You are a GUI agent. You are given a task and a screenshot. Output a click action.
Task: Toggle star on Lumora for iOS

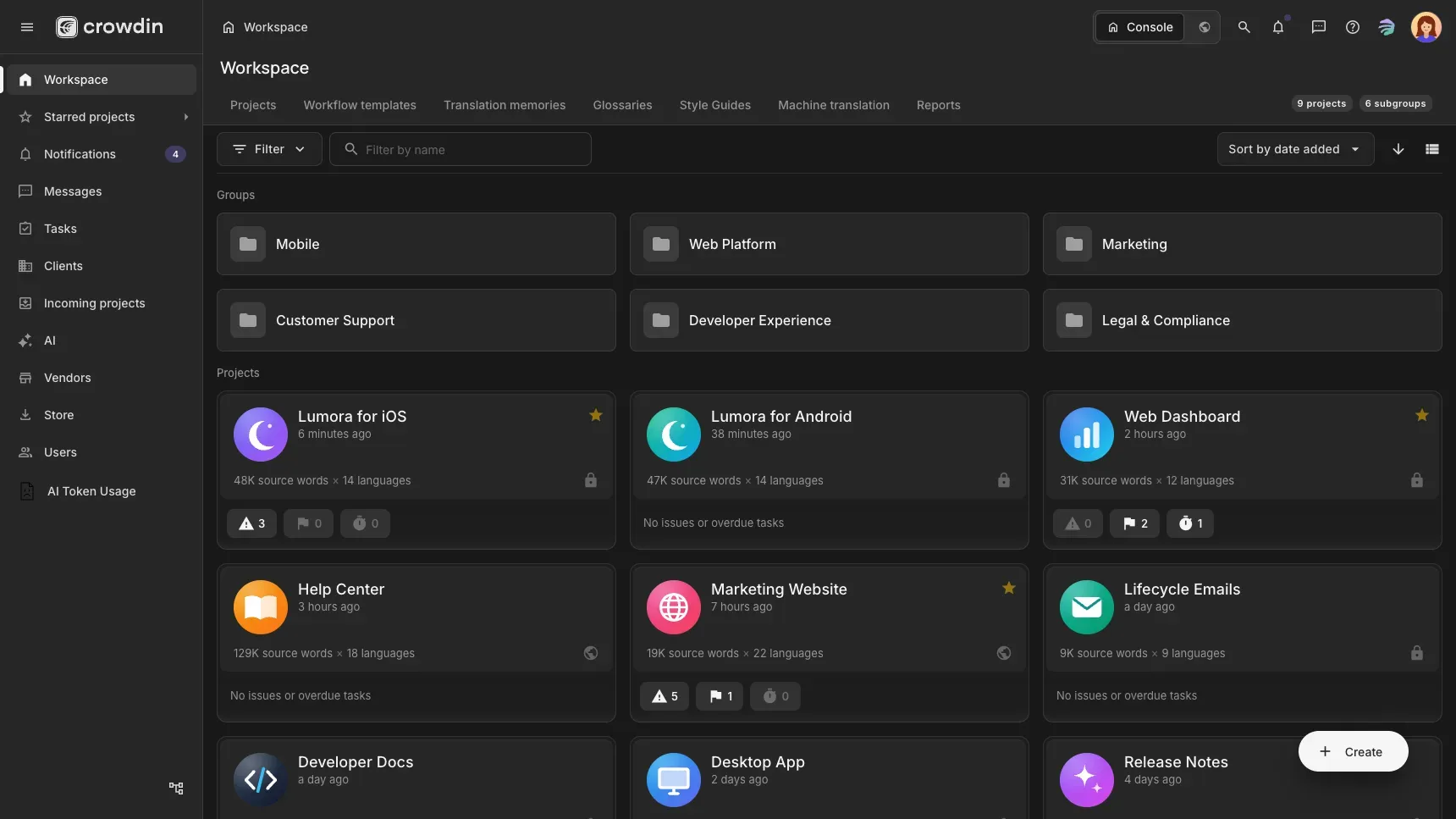pos(596,415)
